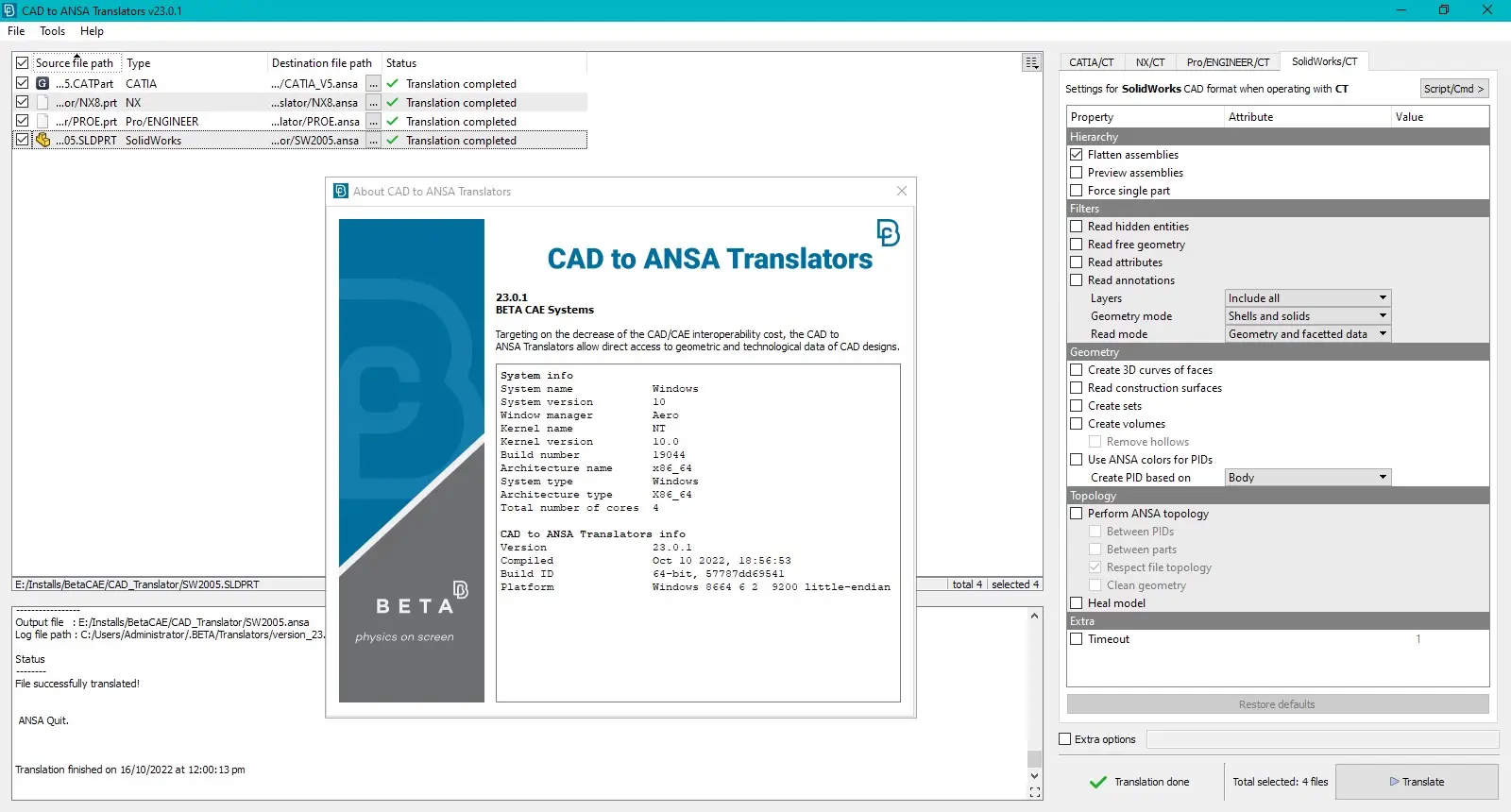Screen dimensions: 1511x812
Task: Click the green check status icon of the SolidWorks row
Action: [x=393, y=140]
